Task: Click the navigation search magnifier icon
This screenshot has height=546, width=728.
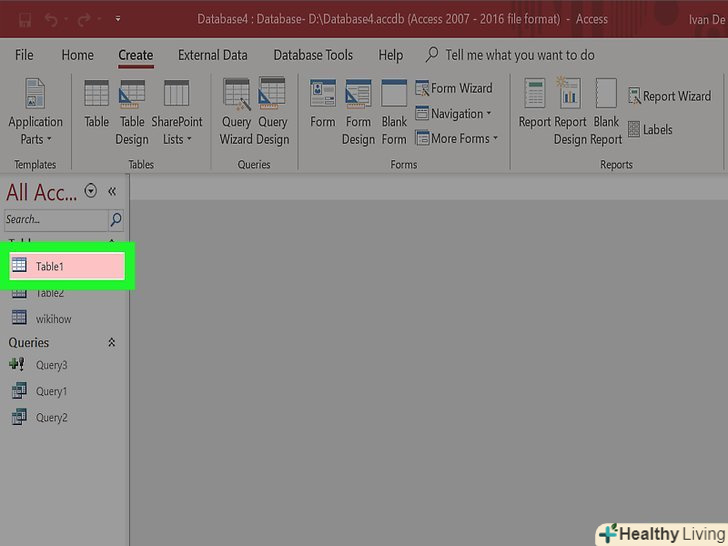Action: (116, 219)
